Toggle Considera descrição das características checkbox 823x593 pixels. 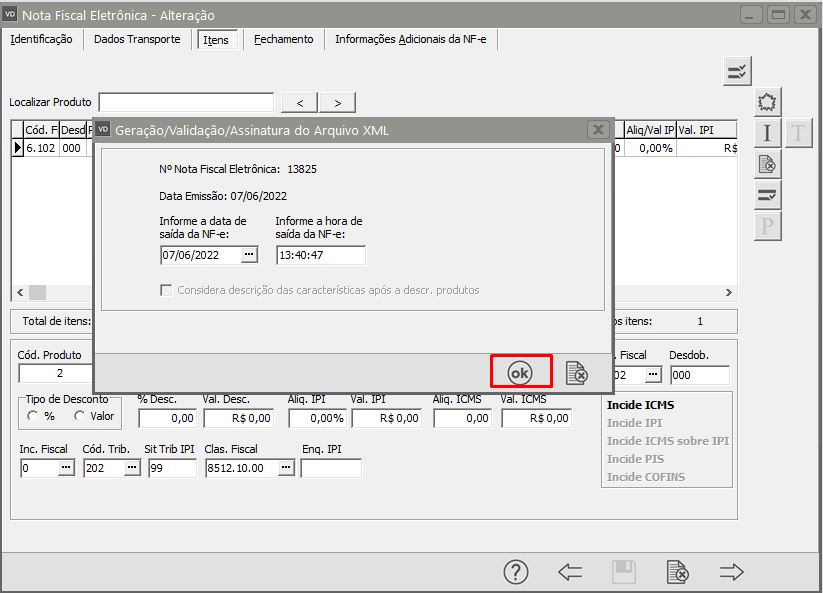(167, 290)
